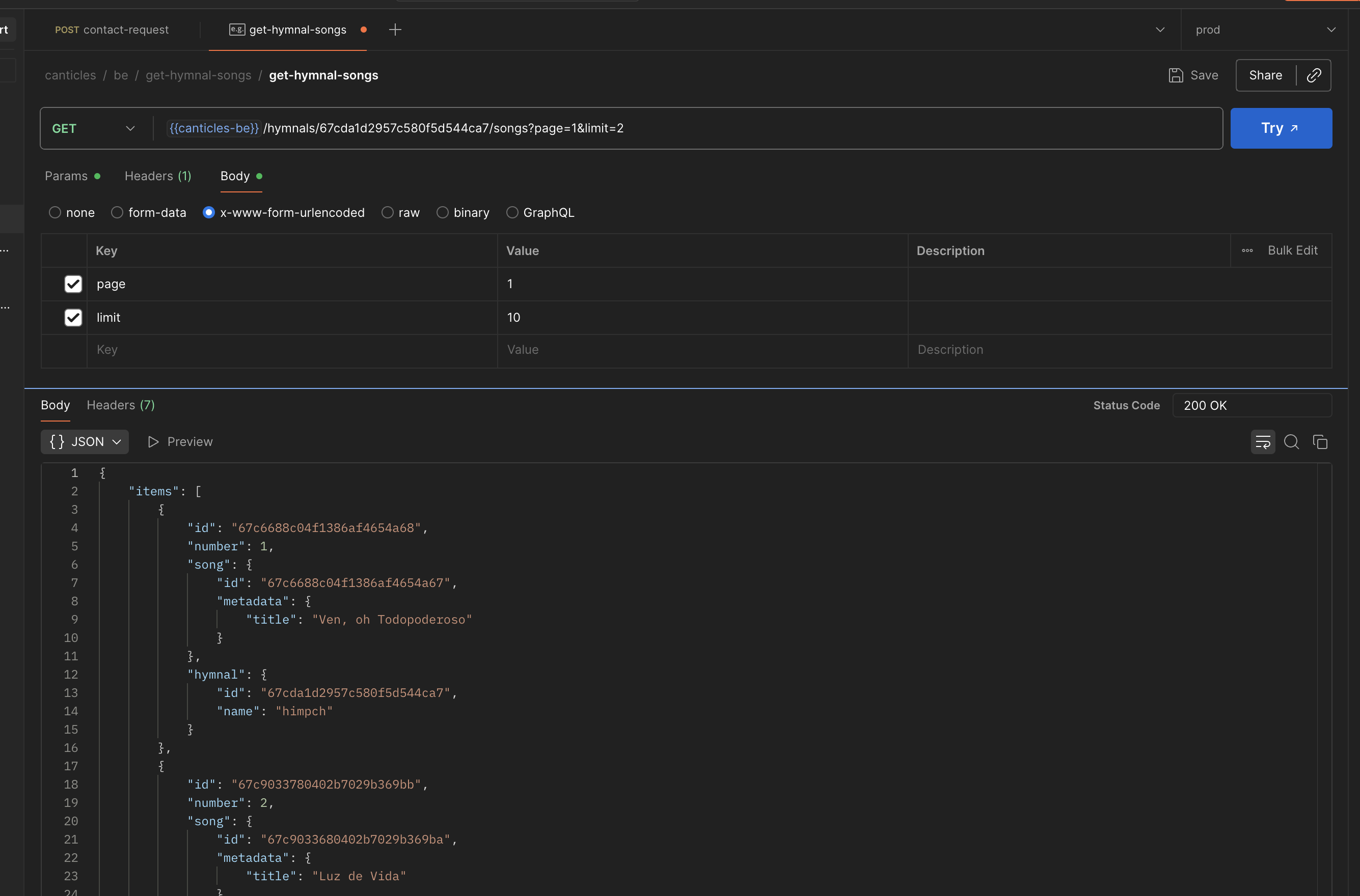Viewport: 1360px width, 896px height.
Task: Select the GraphQL body radio option
Action: (x=512, y=213)
